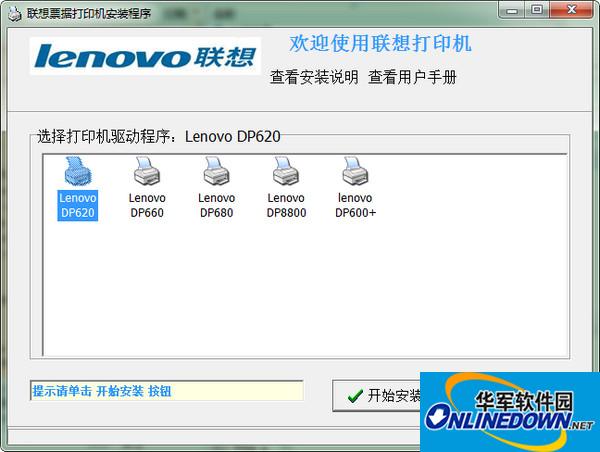
Task: Click the lenovo DP600+ label text
Action: 355,206
